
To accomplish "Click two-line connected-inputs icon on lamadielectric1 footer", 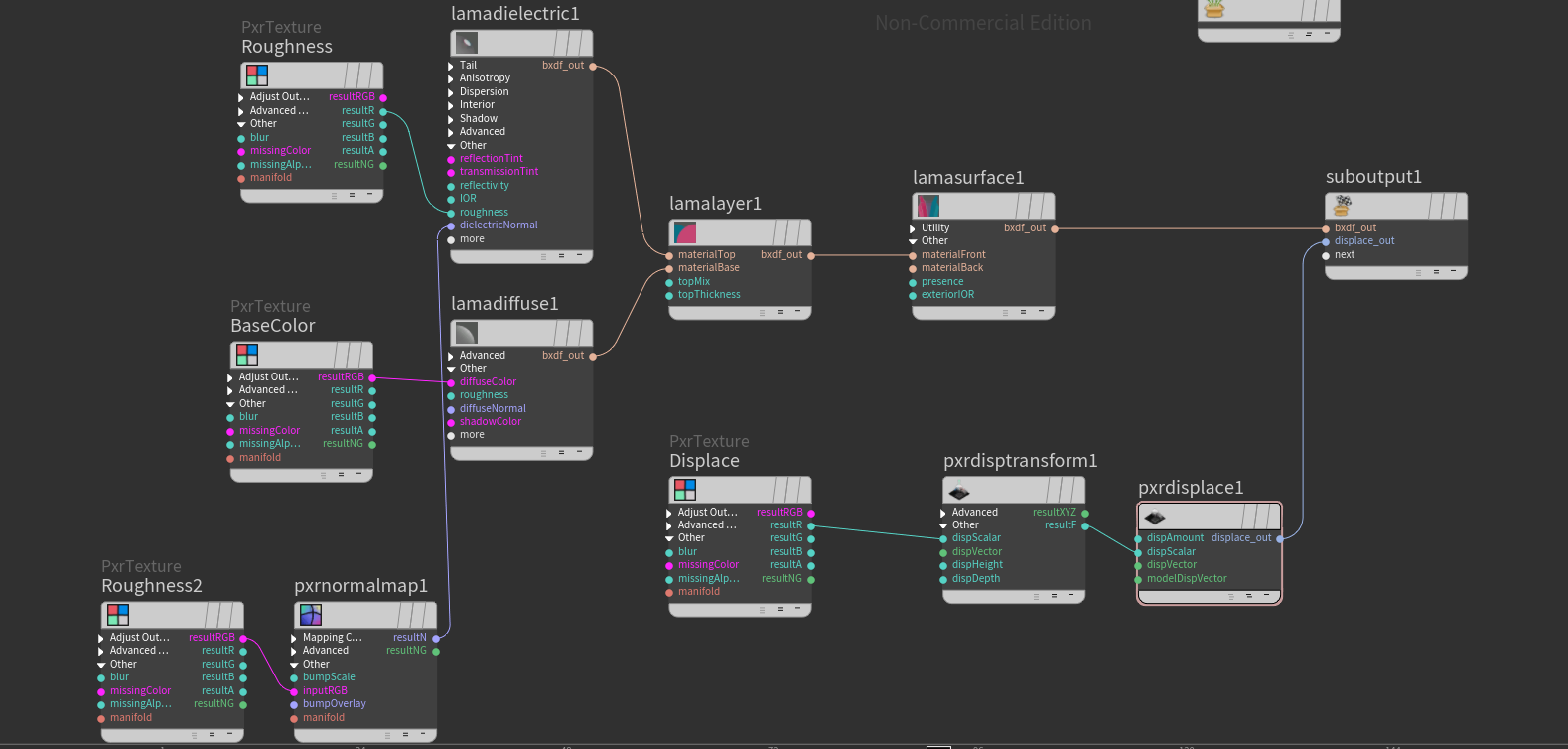I will click(561, 256).
